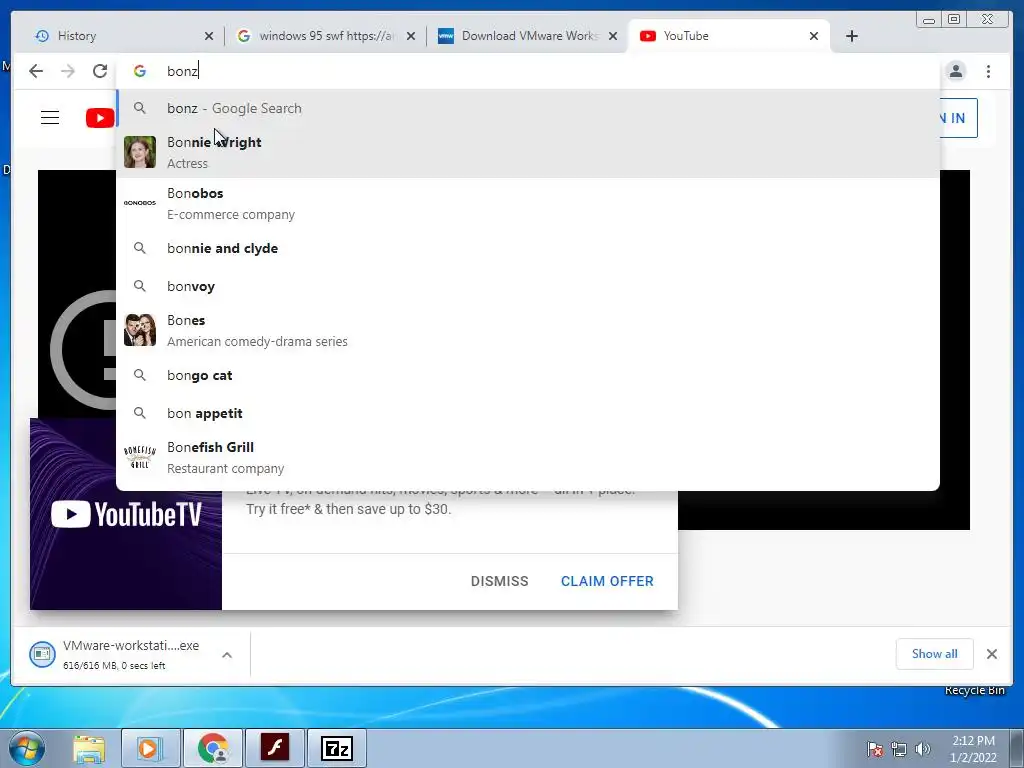The width and height of the screenshot is (1024, 768).
Task: Close the YouTube tab
Action: click(814, 36)
